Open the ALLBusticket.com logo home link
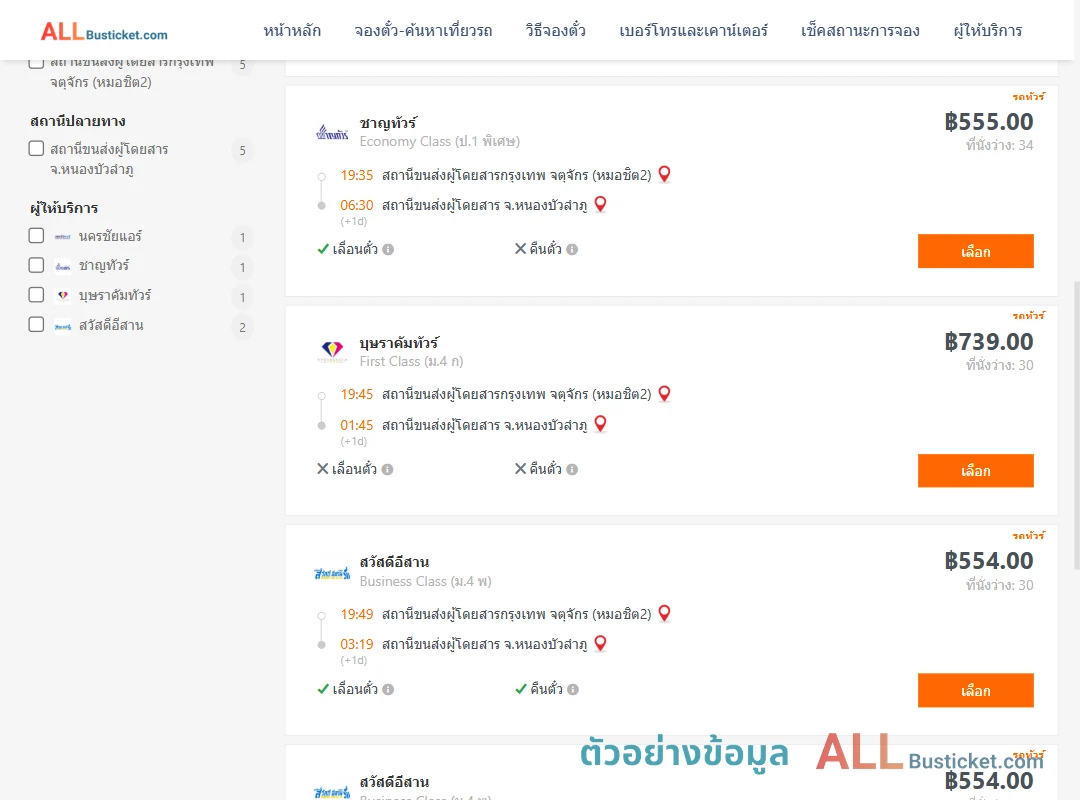The width and height of the screenshot is (1080, 800). point(104,32)
